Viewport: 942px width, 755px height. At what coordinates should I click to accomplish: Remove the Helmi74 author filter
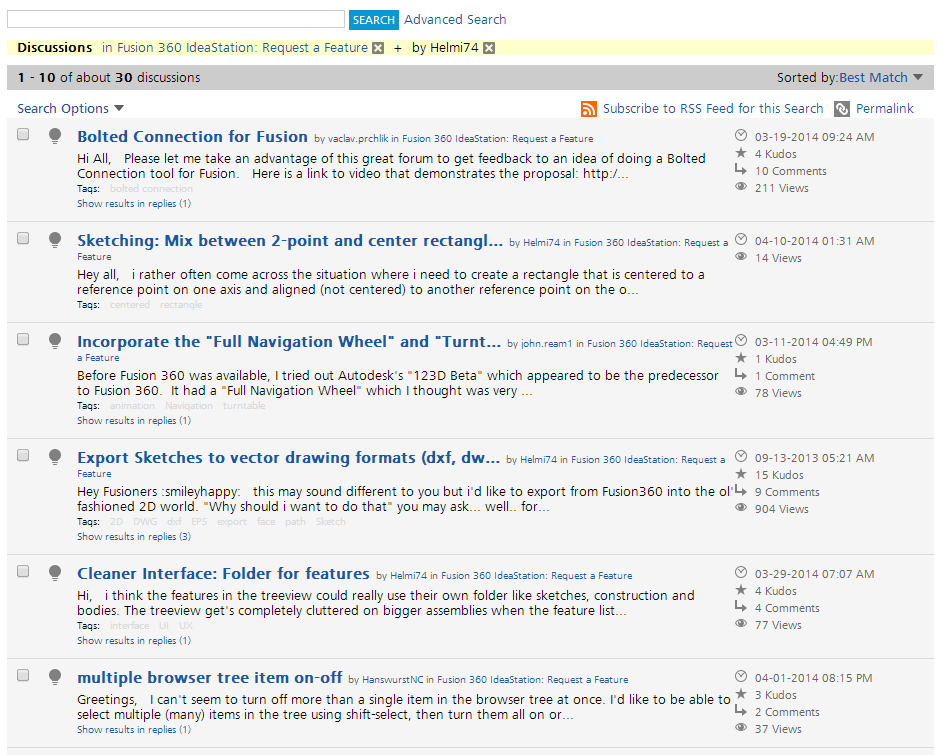point(489,48)
